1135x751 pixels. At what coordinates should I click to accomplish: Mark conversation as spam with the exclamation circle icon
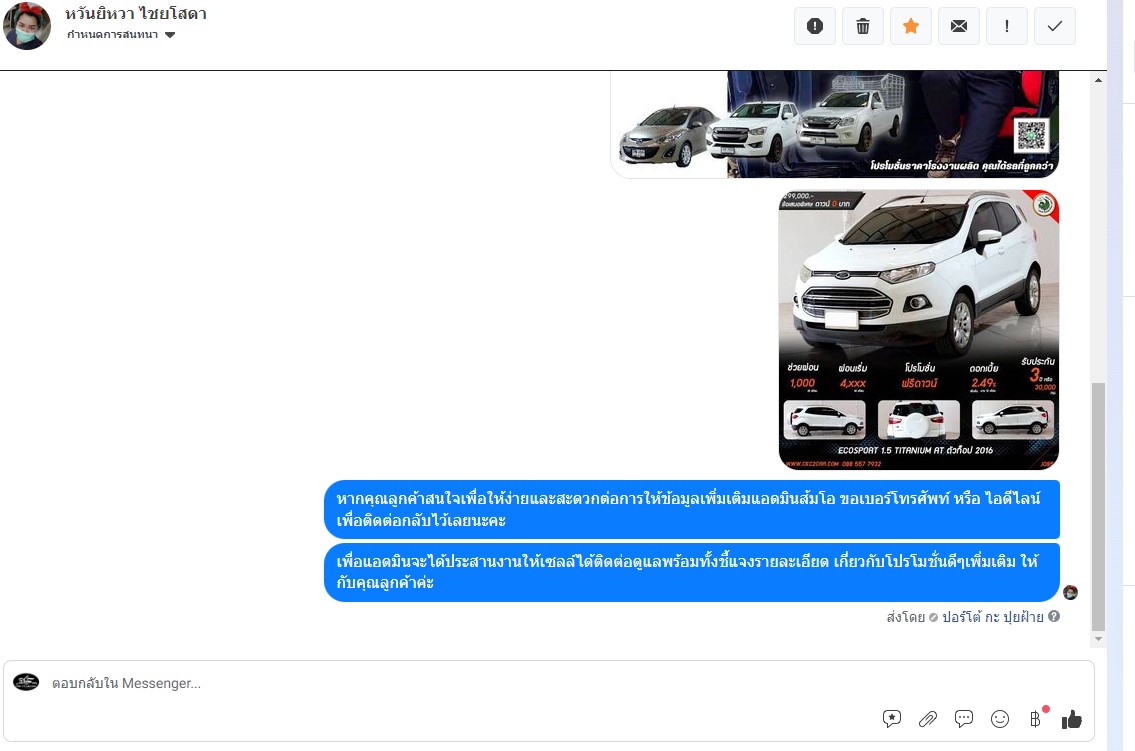[x=814, y=26]
